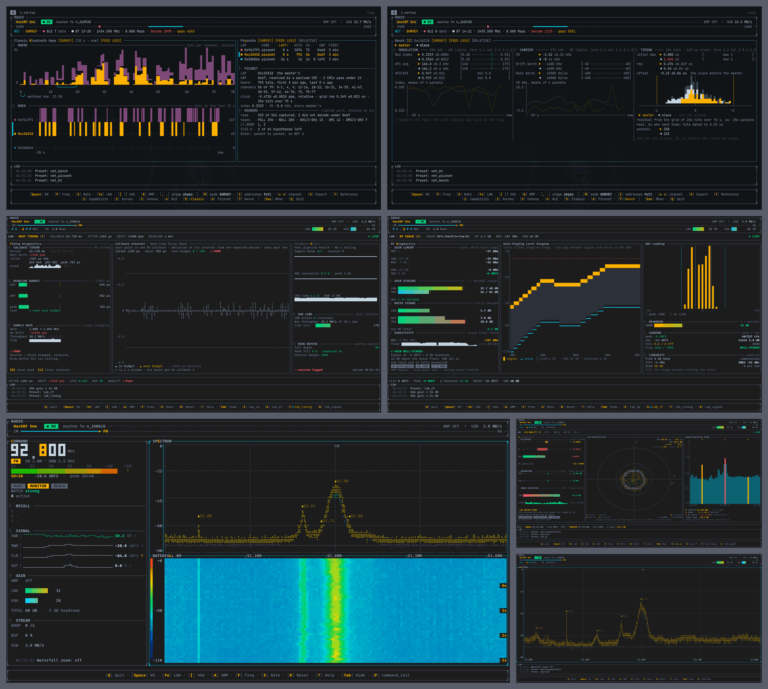Collapse the PICONET details section
This screenshot has height=689, width=768.
click(250, 69)
